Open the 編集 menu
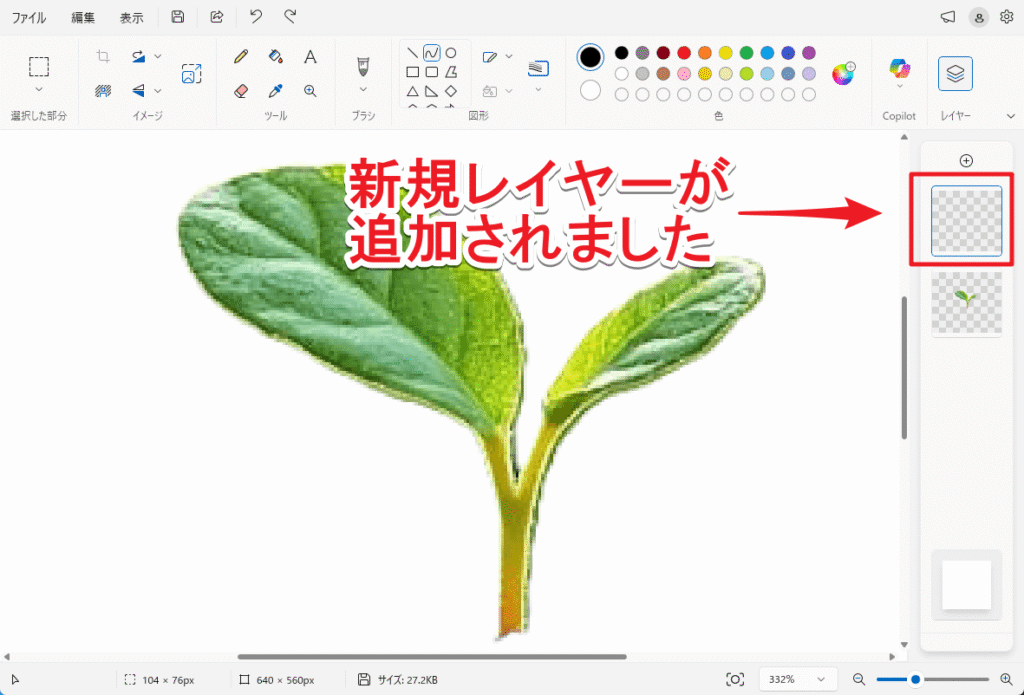 [83, 18]
